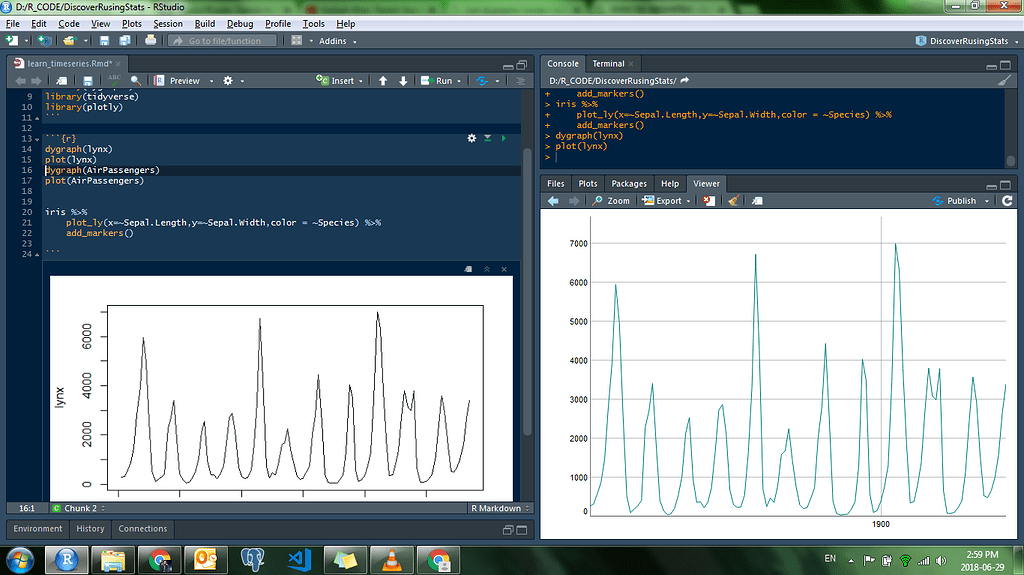Show chunk output in new window
Screen dimensions: 1024x575
click(x=468, y=269)
